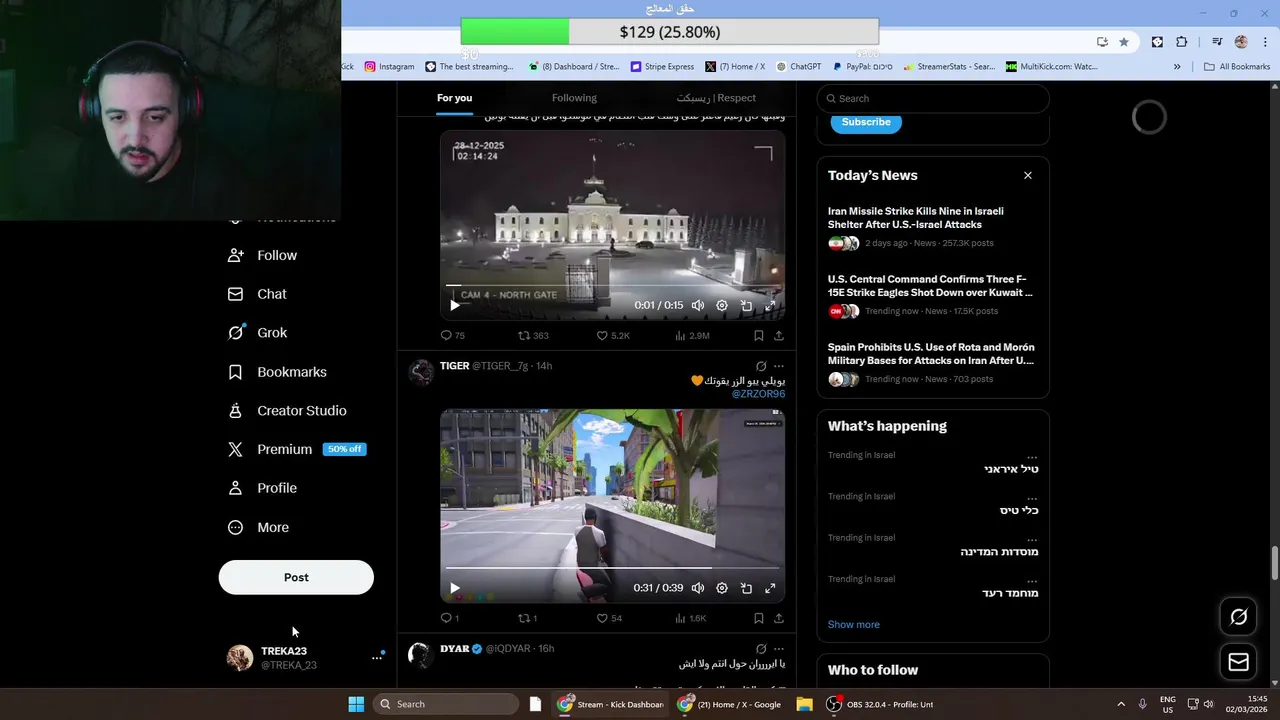Switch to the For you tab
Screen dimensions: 1280x720
pos(454,98)
